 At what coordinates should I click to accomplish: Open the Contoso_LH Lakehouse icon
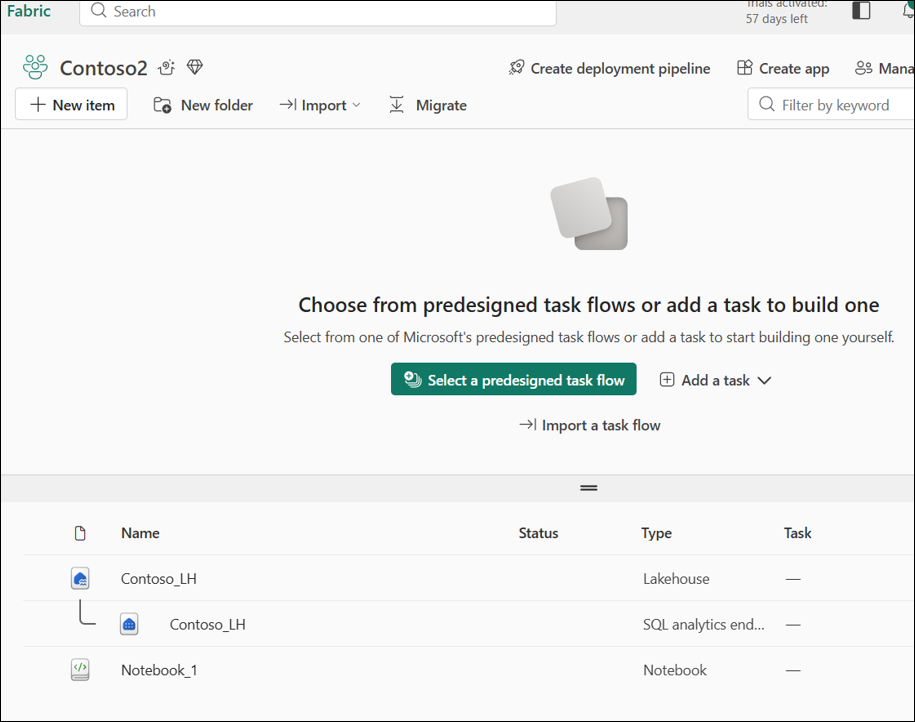click(80, 578)
